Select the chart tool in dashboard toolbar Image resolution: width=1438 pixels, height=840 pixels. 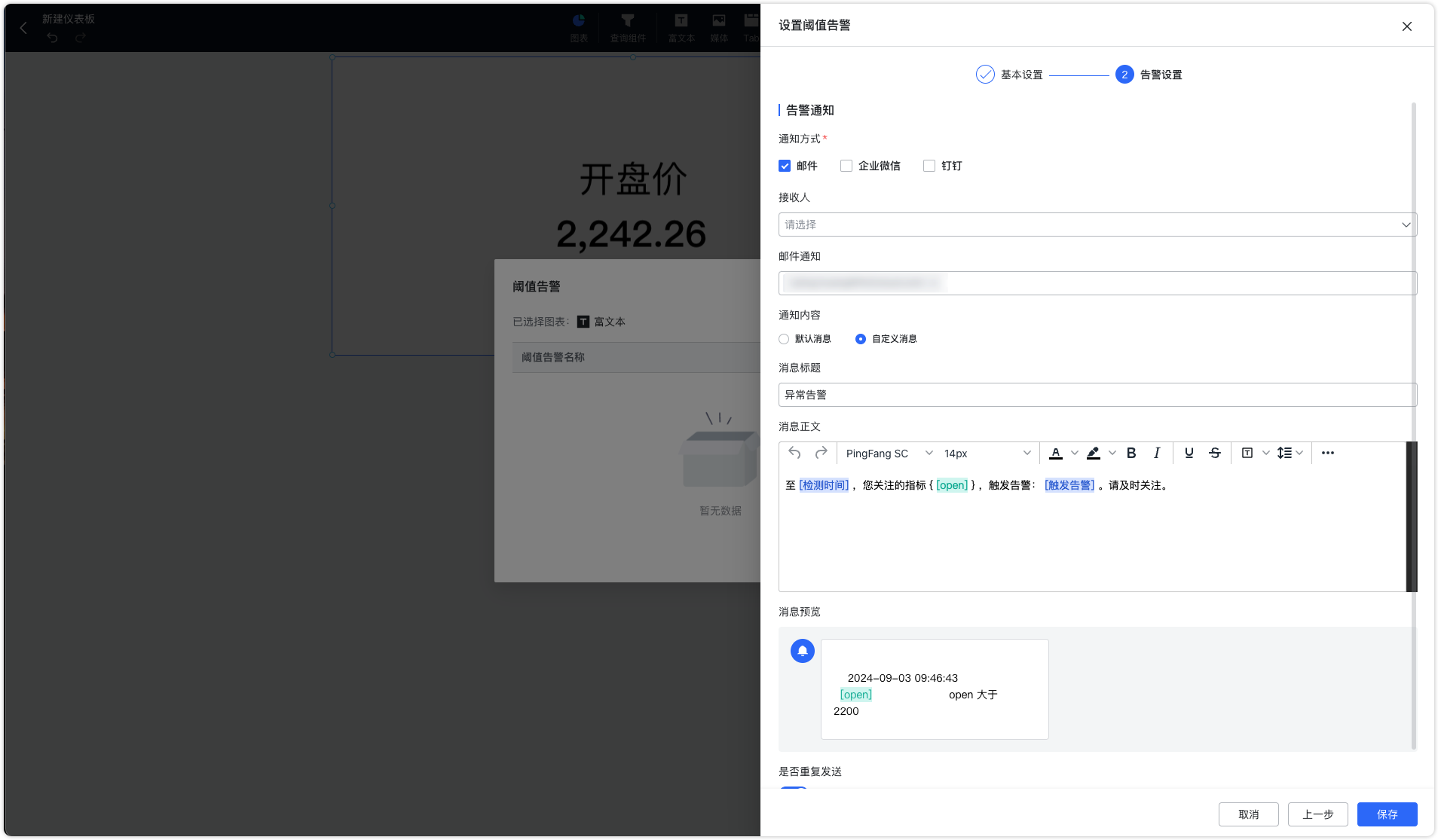[x=578, y=28]
